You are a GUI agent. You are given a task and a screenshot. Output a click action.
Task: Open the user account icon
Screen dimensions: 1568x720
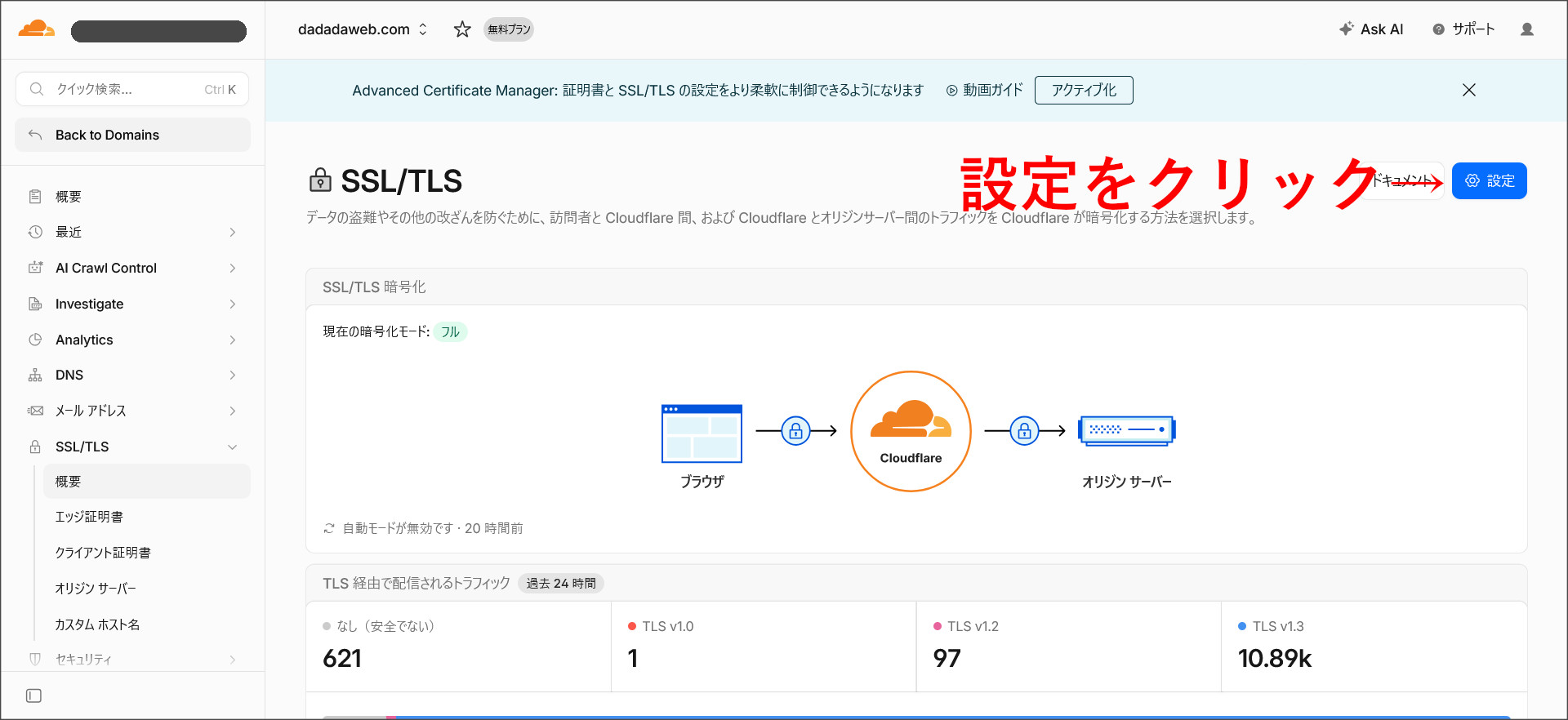coord(1526,29)
